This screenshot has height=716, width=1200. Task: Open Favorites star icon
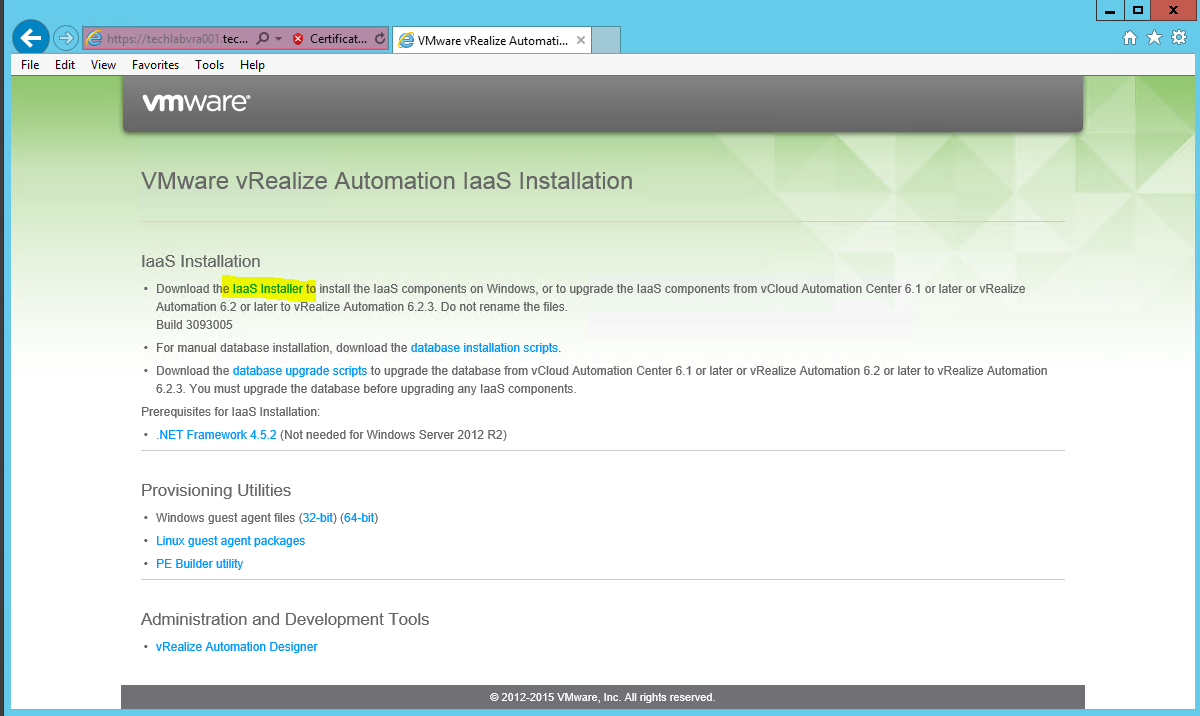1154,38
